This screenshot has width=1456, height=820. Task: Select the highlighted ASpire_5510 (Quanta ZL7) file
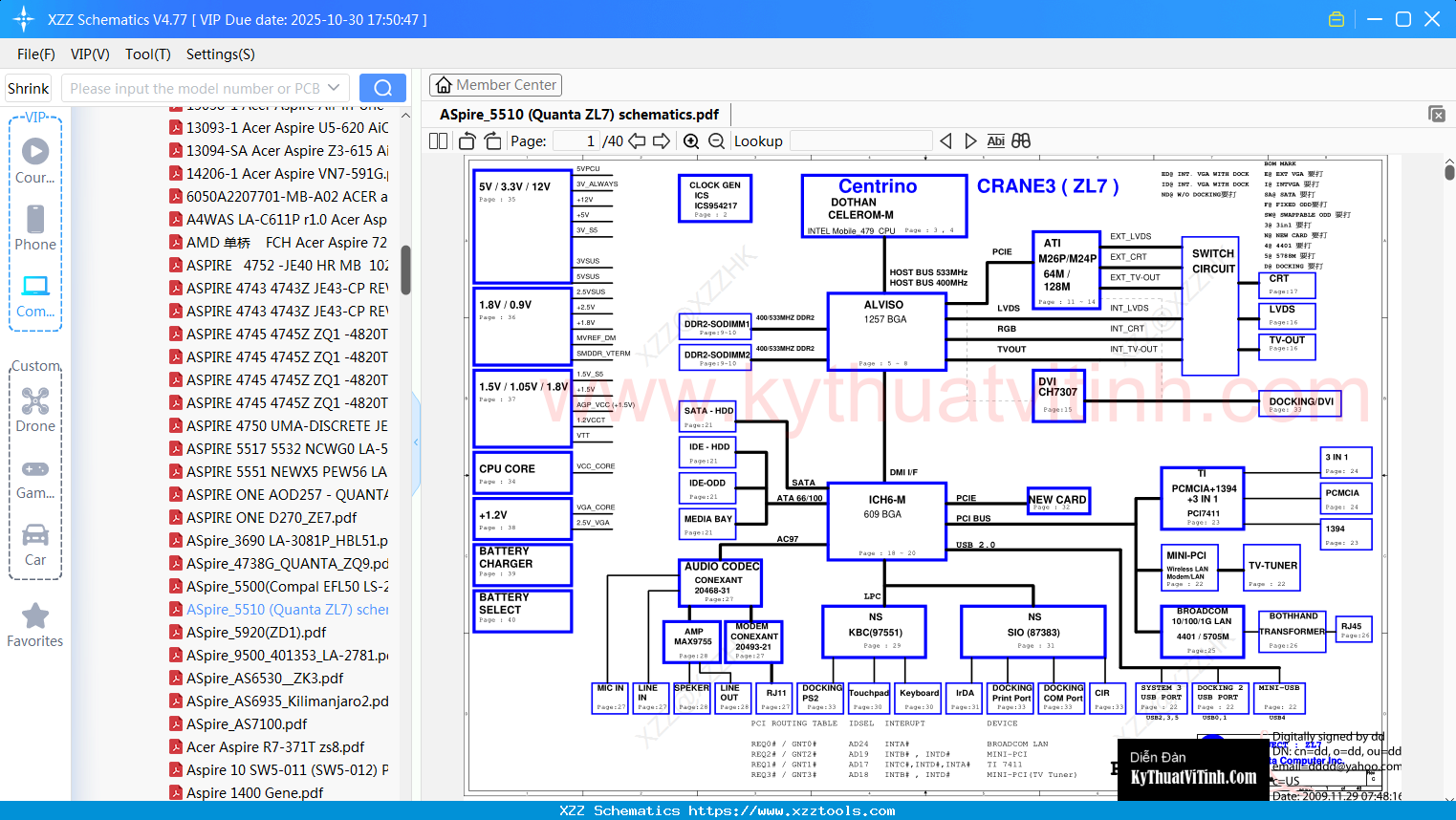[x=279, y=609]
